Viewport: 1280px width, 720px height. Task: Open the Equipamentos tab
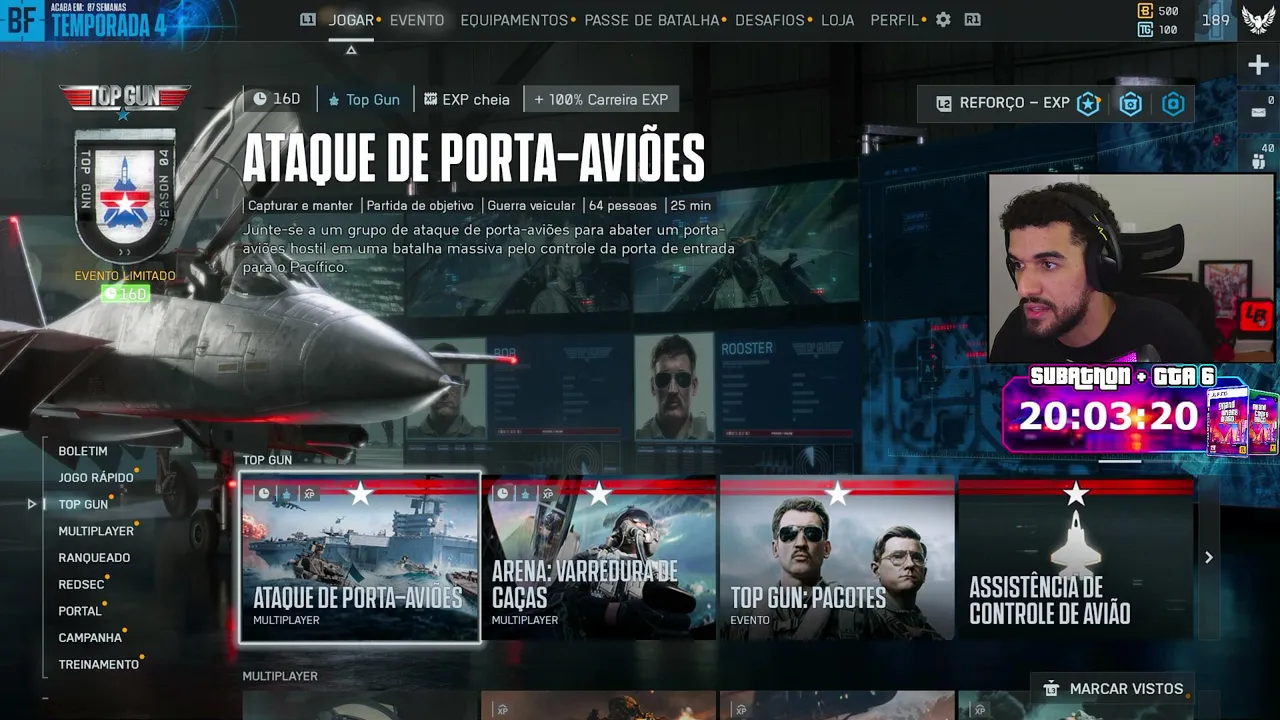[514, 20]
